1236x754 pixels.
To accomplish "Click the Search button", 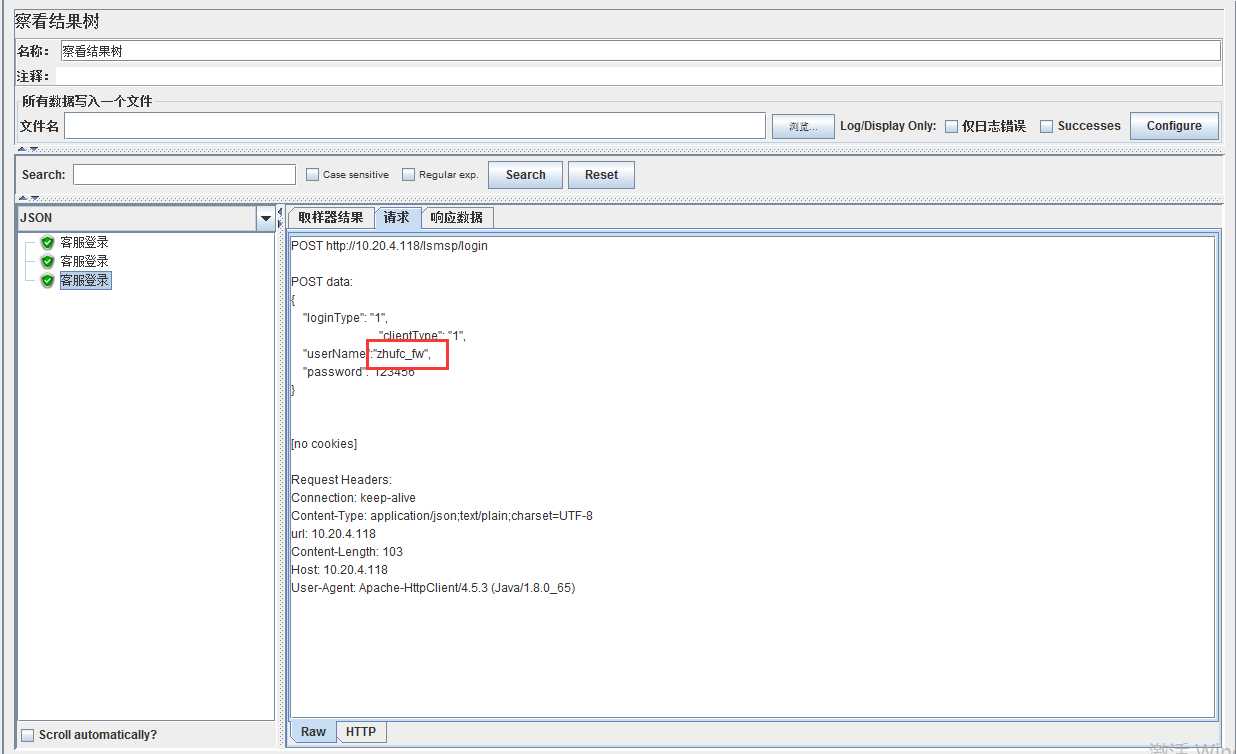I will pyautogui.click(x=525, y=174).
